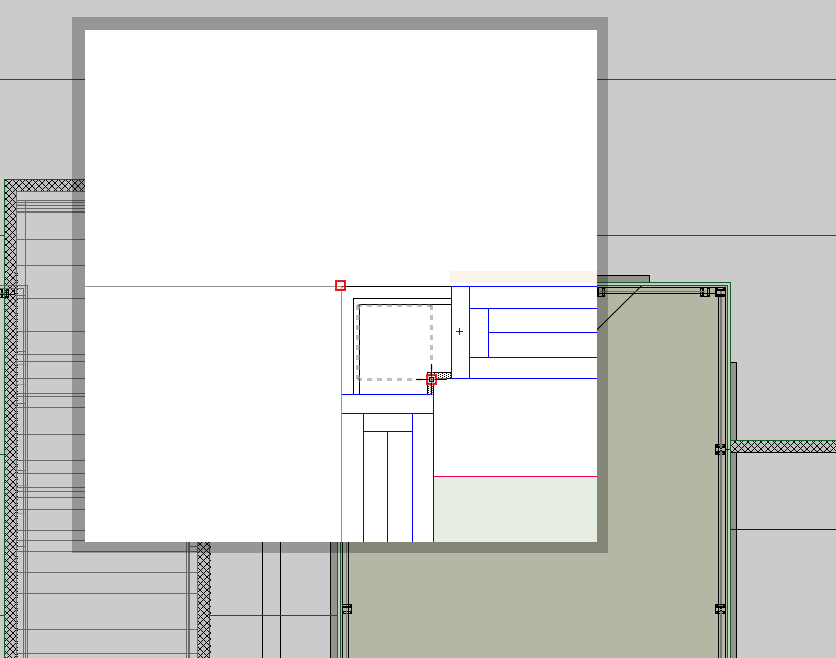
Task: Select the horizontal hatched wall at the top left
Action: [x=40, y=185]
